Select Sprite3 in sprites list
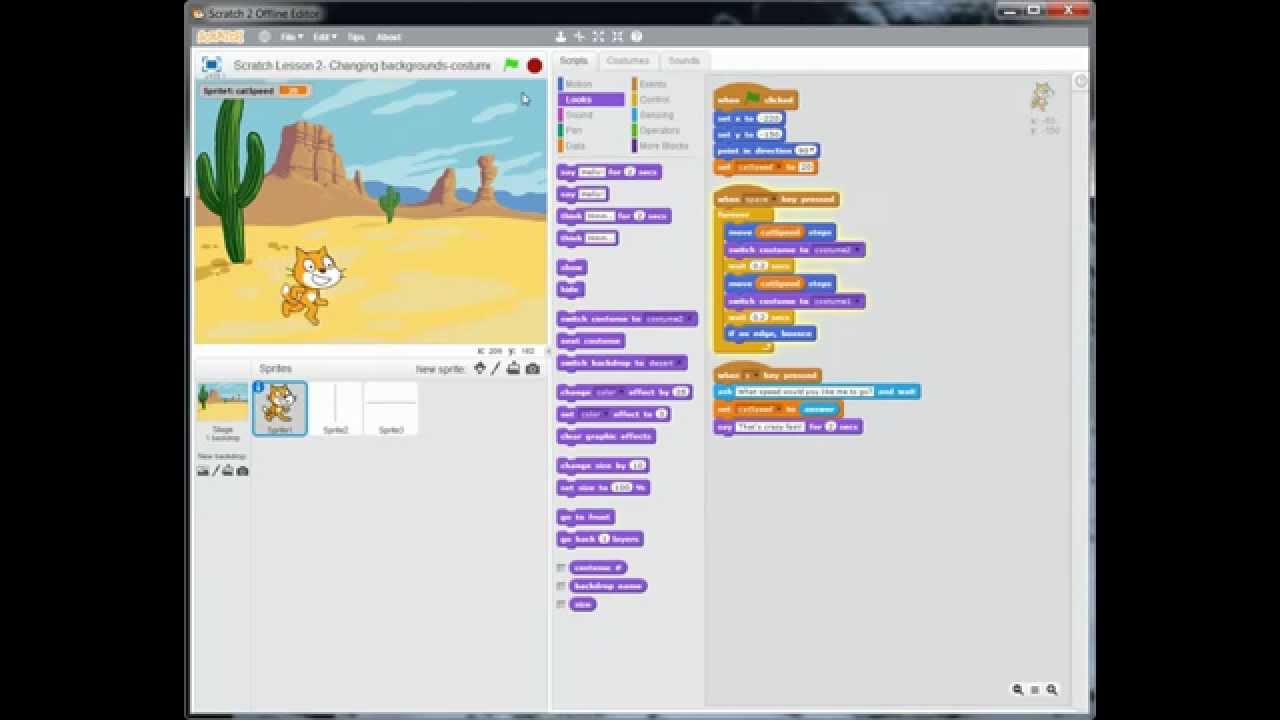The height and width of the screenshot is (720, 1280). coord(391,408)
